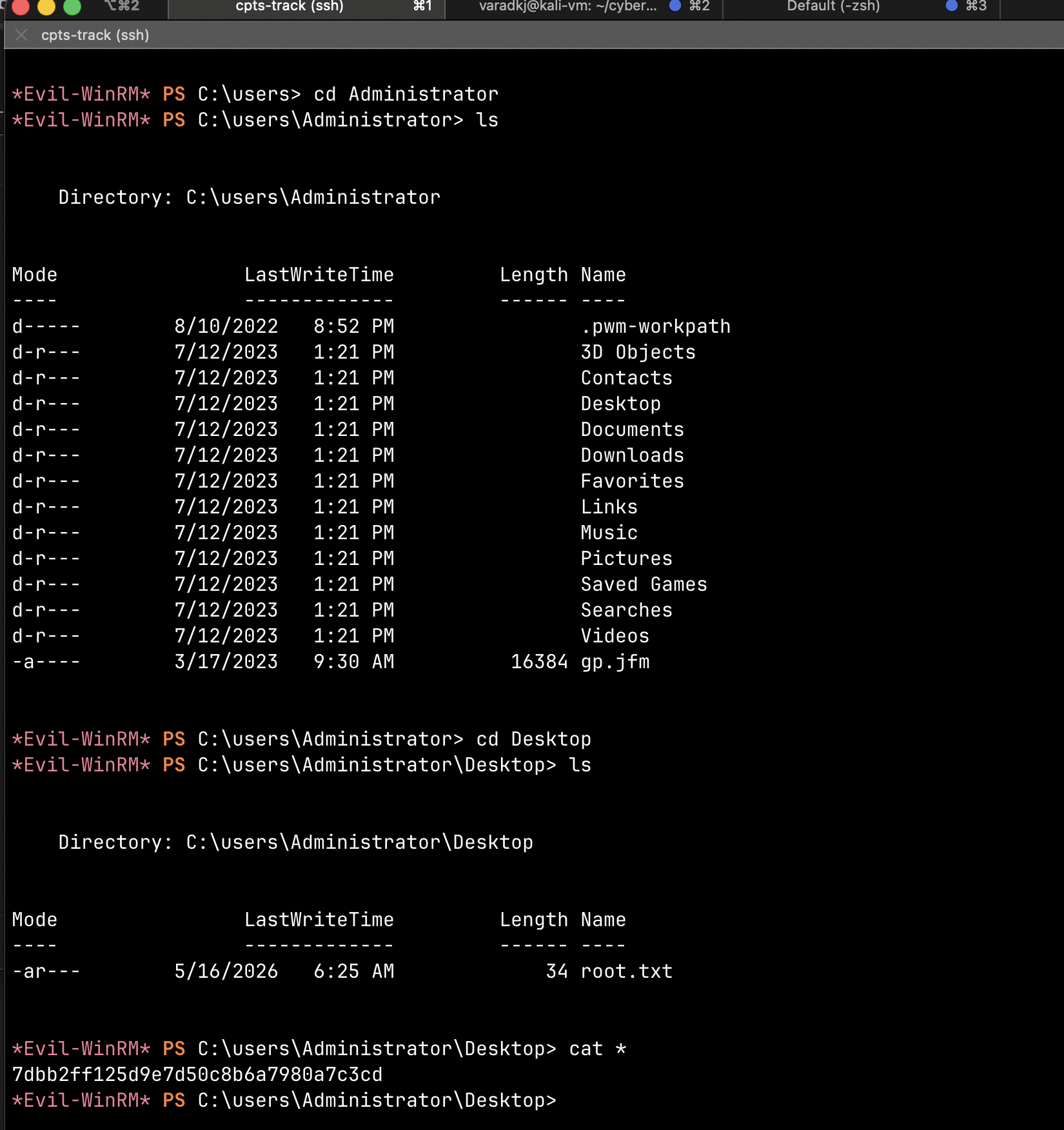Click the Pictures directory name
The height and width of the screenshot is (1130, 1064).
point(627,559)
